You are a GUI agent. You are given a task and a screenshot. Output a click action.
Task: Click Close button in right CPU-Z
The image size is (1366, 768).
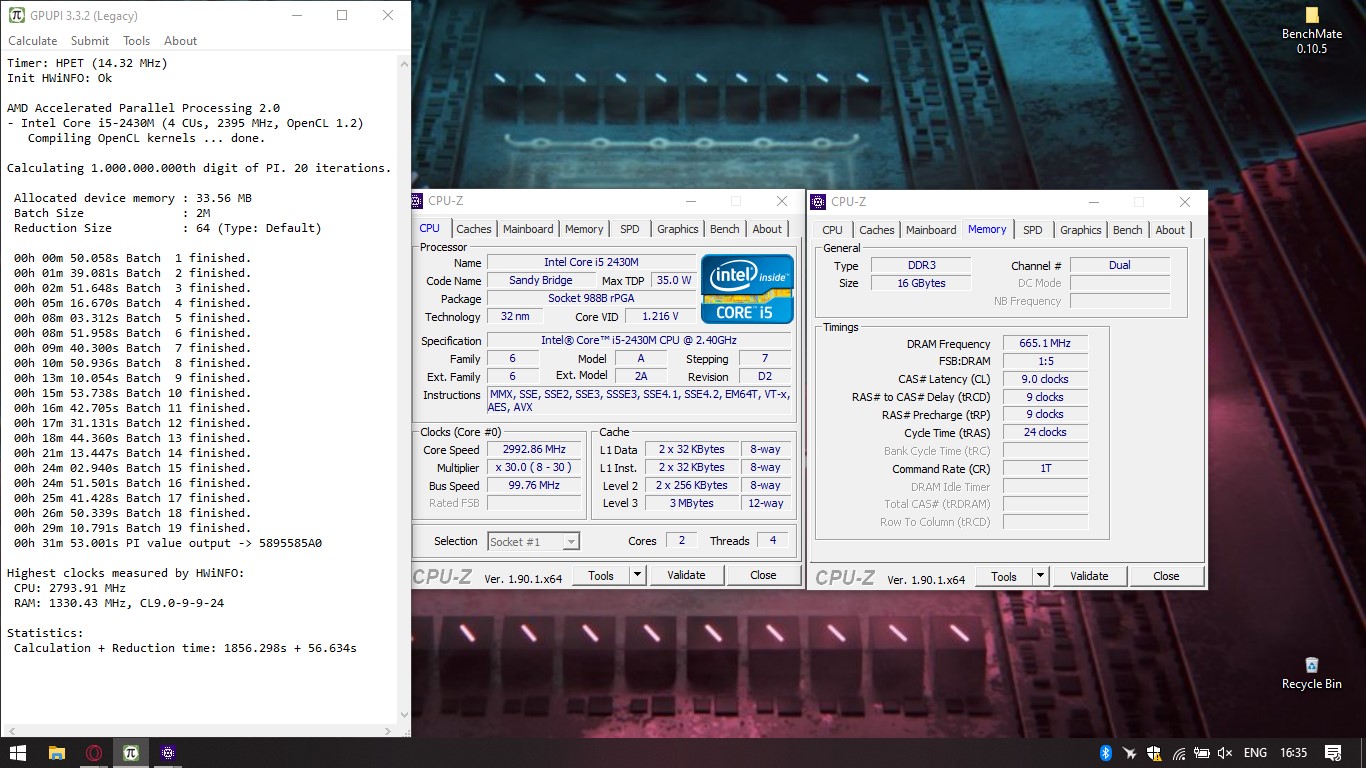[1166, 576]
